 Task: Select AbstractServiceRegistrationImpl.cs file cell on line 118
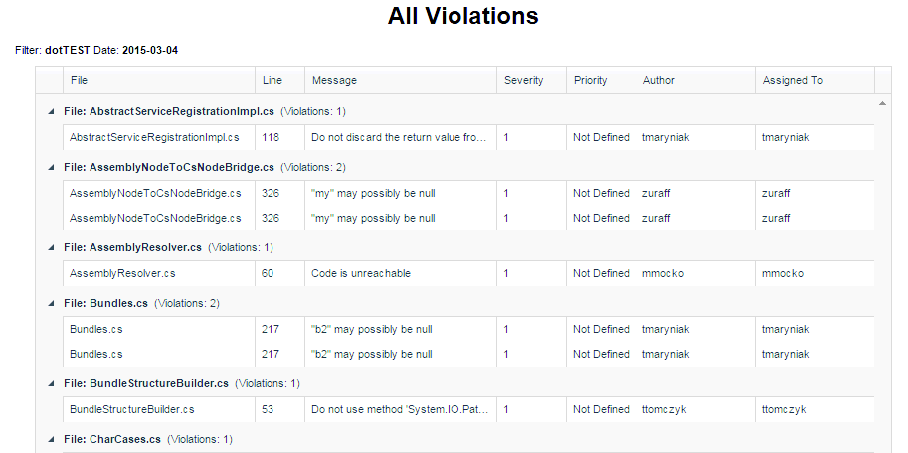(159, 137)
